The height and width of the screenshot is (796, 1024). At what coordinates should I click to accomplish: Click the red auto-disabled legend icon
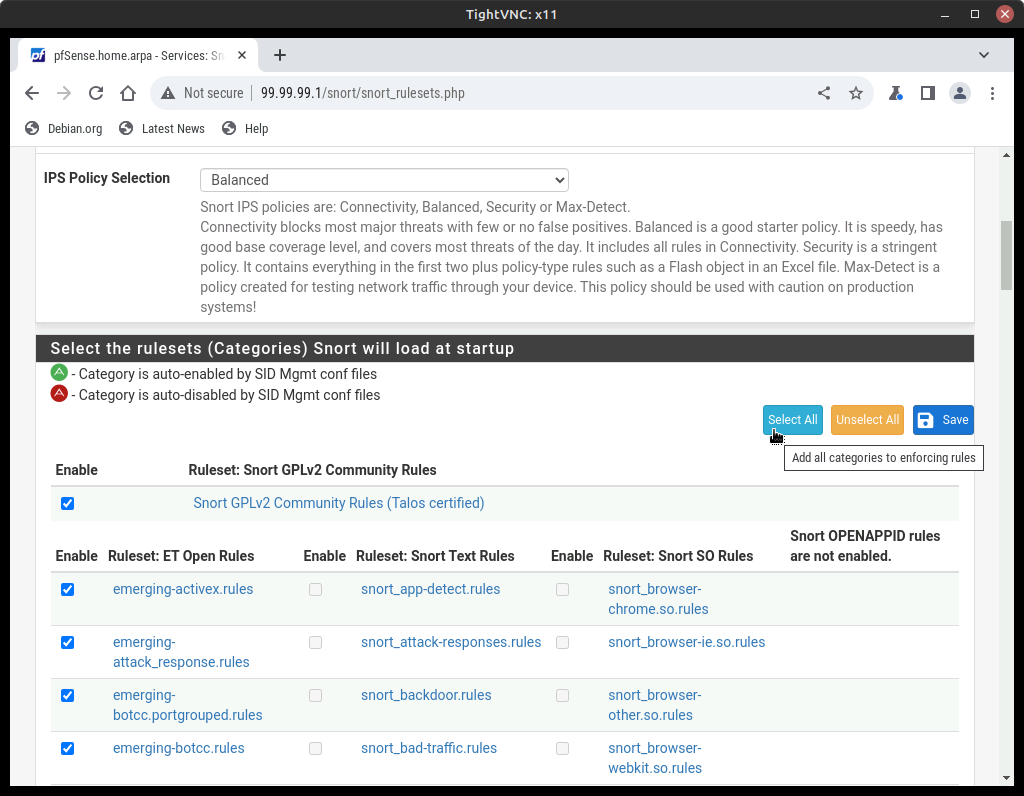59,394
